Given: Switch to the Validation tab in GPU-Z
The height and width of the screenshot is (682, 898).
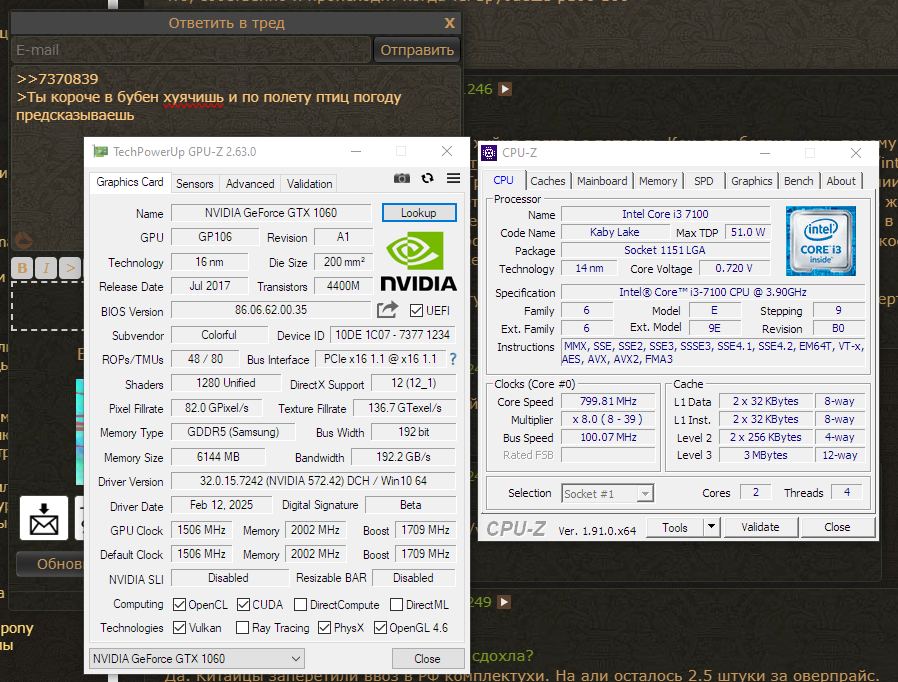Looking at the screenshot, I should [309, 184].
